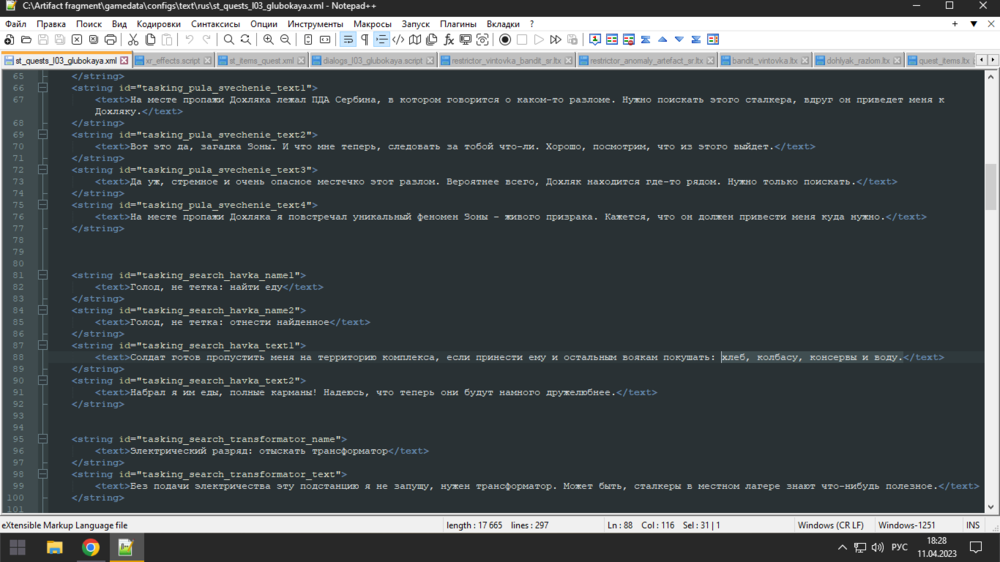Click the vertical scrollbar thumb

990,187
